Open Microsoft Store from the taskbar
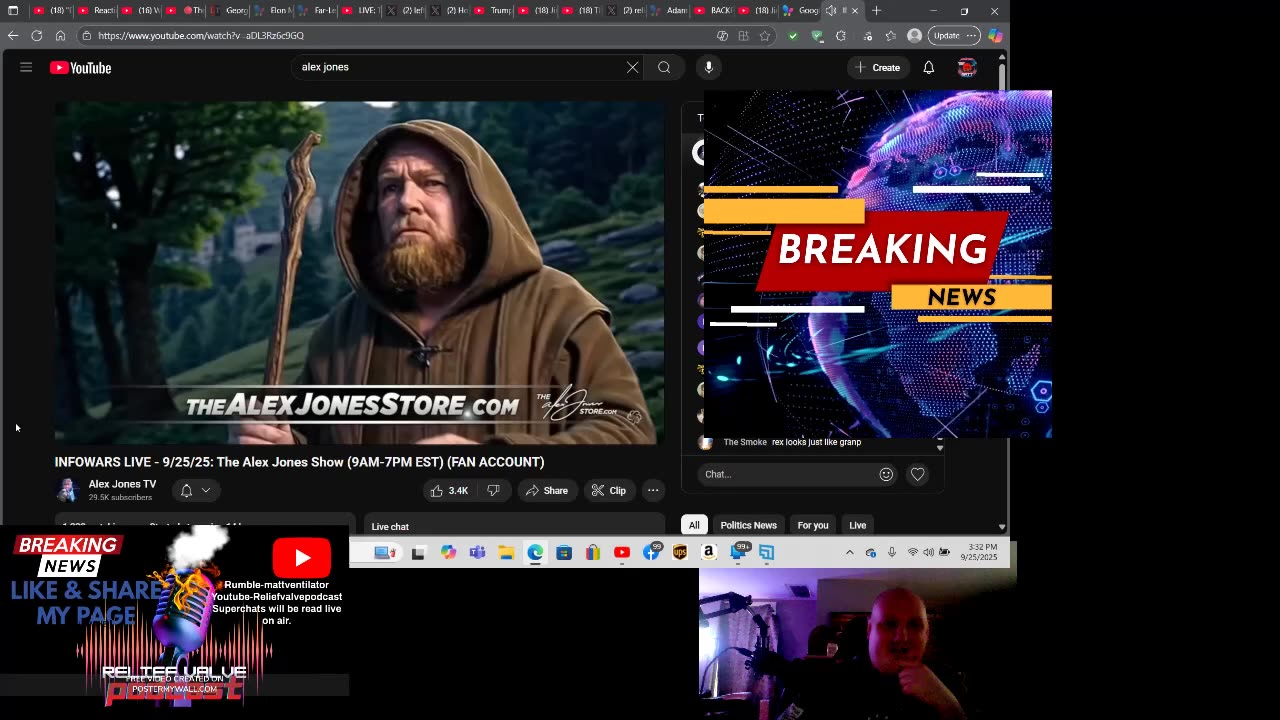 click(x=564, y=552)
